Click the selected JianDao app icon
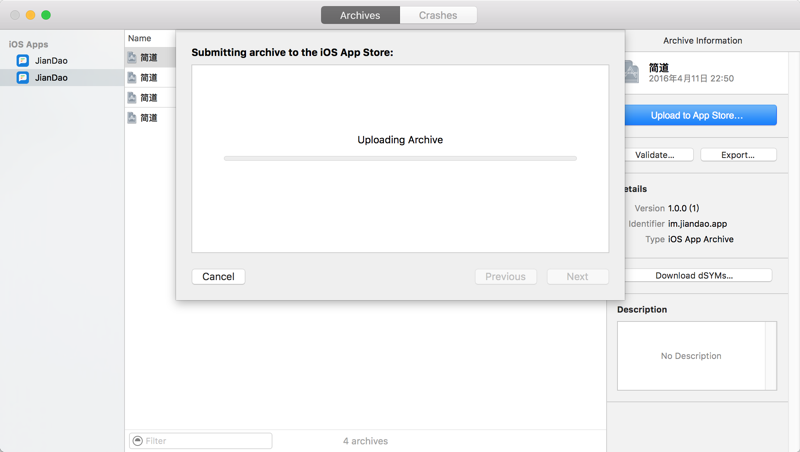Image resolution: width=800 pixels, height=452 pixels. (x=22, y=78)
